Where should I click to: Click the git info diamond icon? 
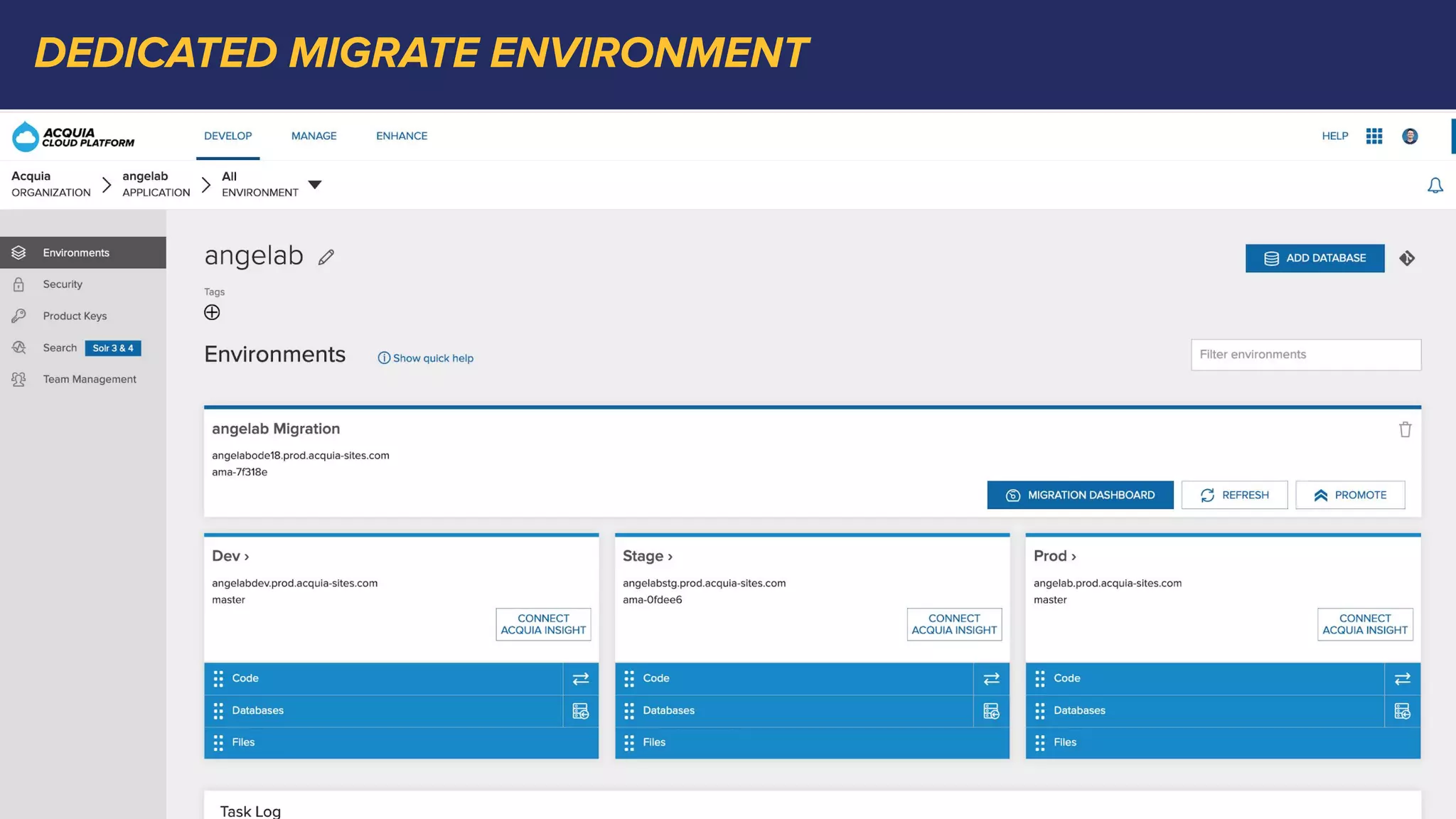click(1407, 258)
